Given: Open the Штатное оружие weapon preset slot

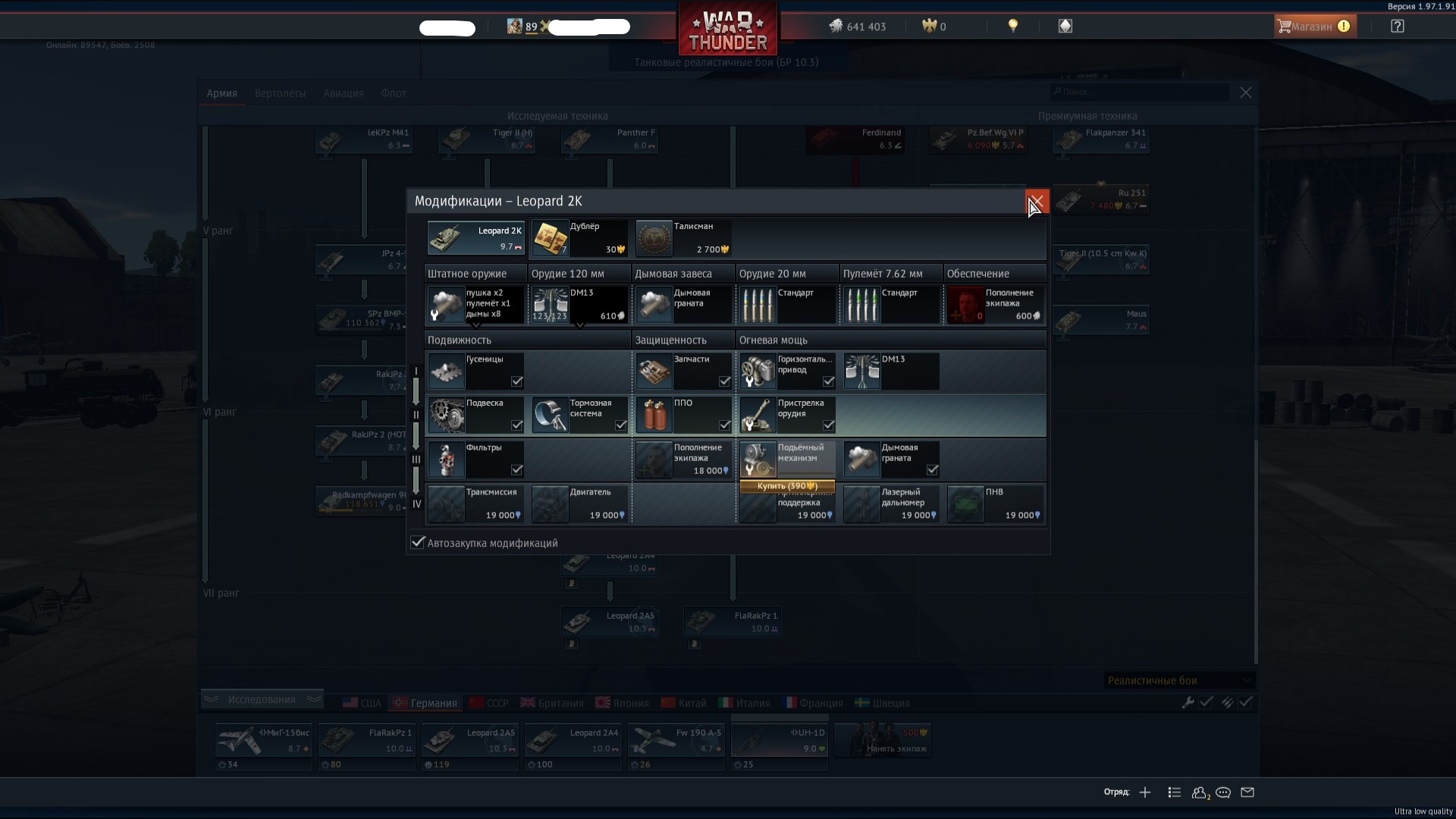Looking at the screenshot, I should click(475, 304).
